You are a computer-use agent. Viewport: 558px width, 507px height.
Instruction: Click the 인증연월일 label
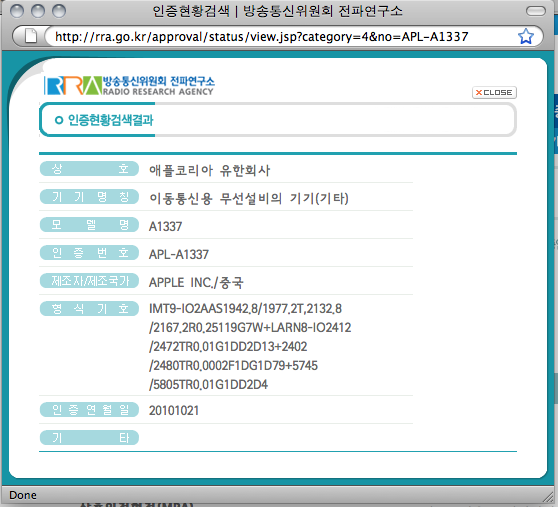click(x=89, y=410)
